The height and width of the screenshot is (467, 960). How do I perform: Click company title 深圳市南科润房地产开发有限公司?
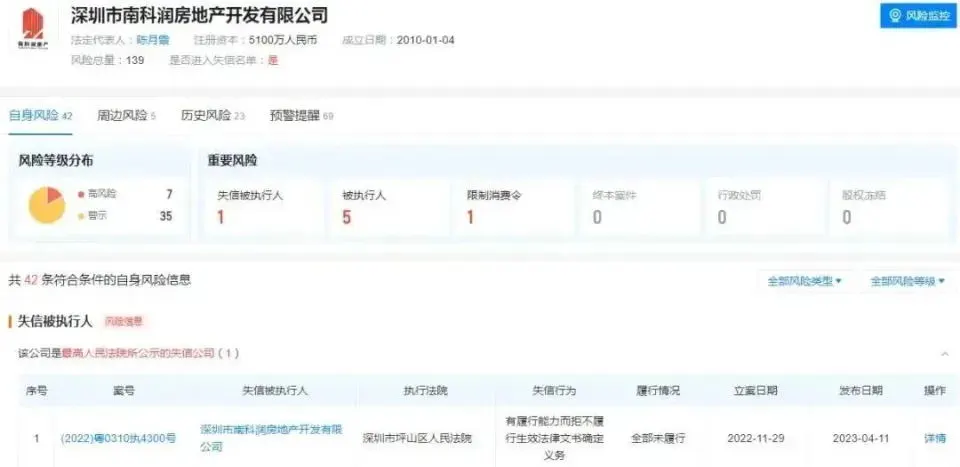(199, 15)
